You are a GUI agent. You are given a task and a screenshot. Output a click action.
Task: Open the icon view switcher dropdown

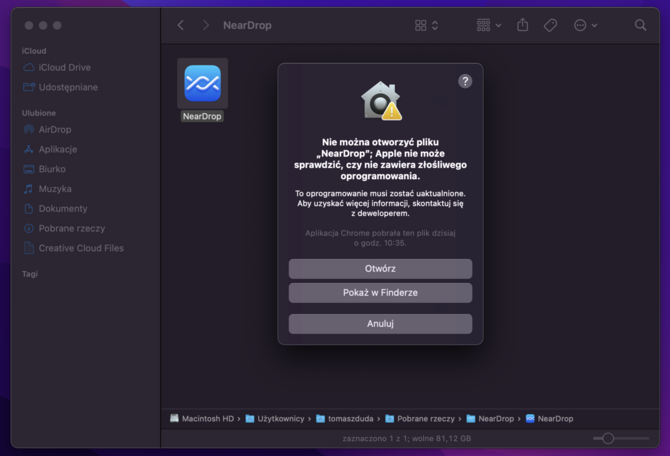tap(426, 26)
